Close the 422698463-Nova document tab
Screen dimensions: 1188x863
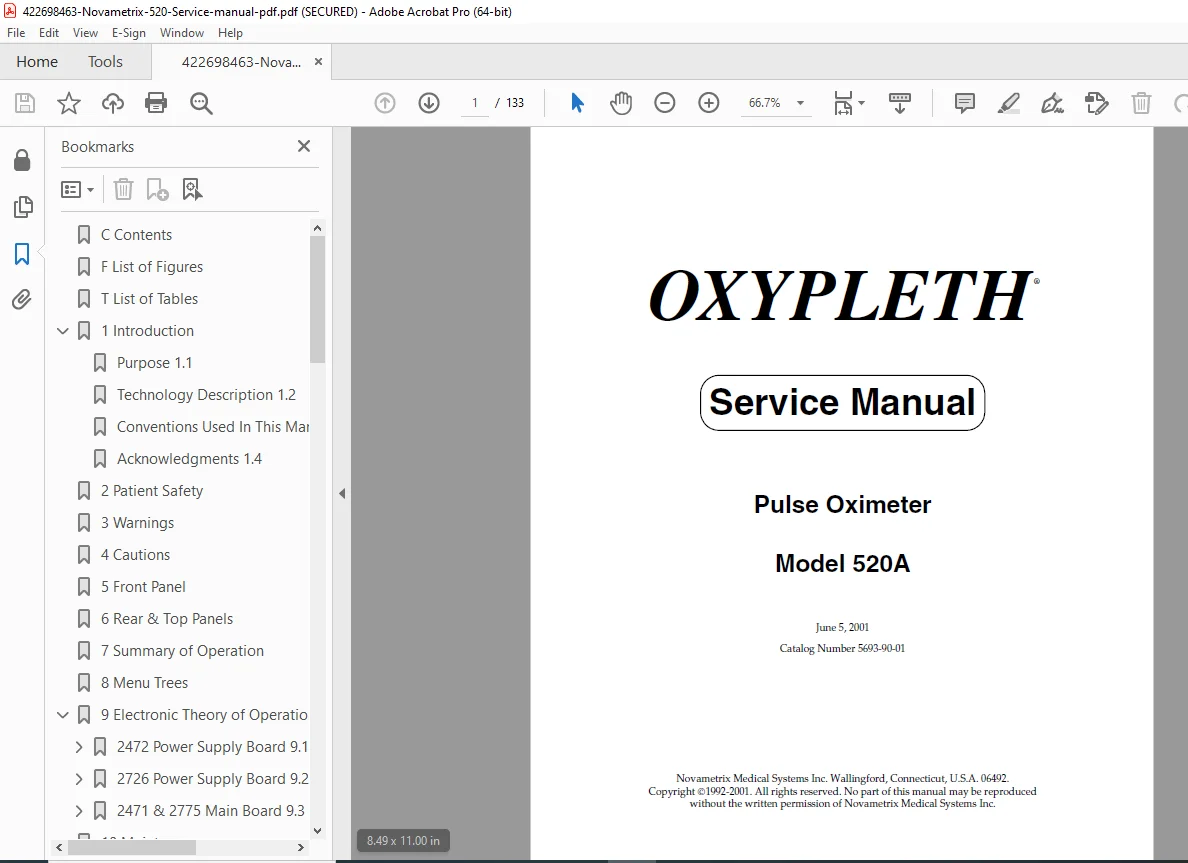coord(318,62)
